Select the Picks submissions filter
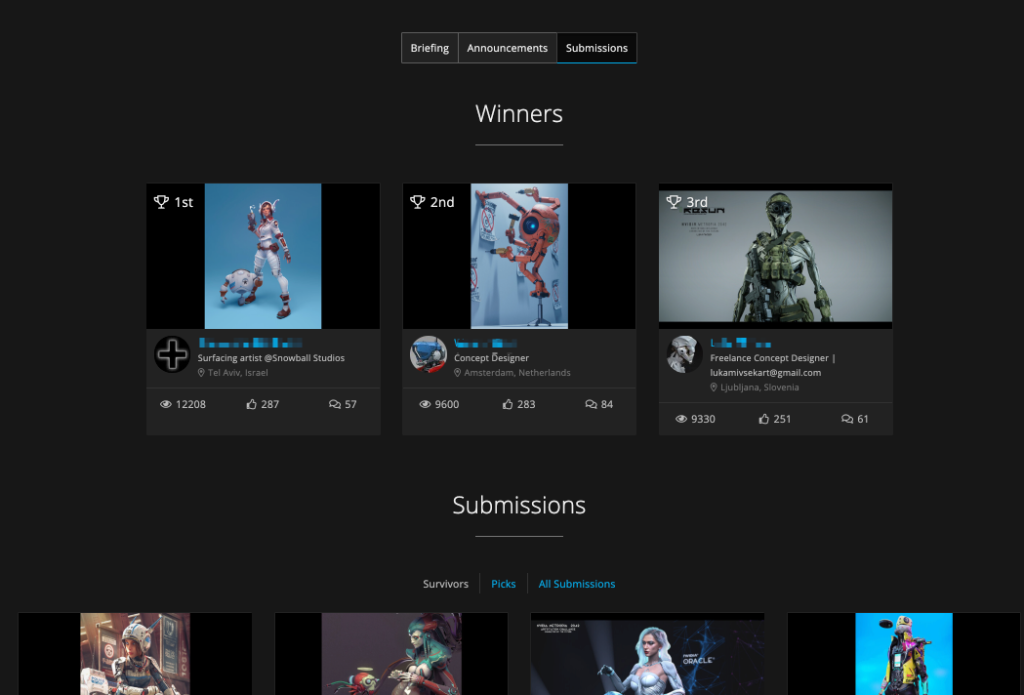 (x=503, y=584)
